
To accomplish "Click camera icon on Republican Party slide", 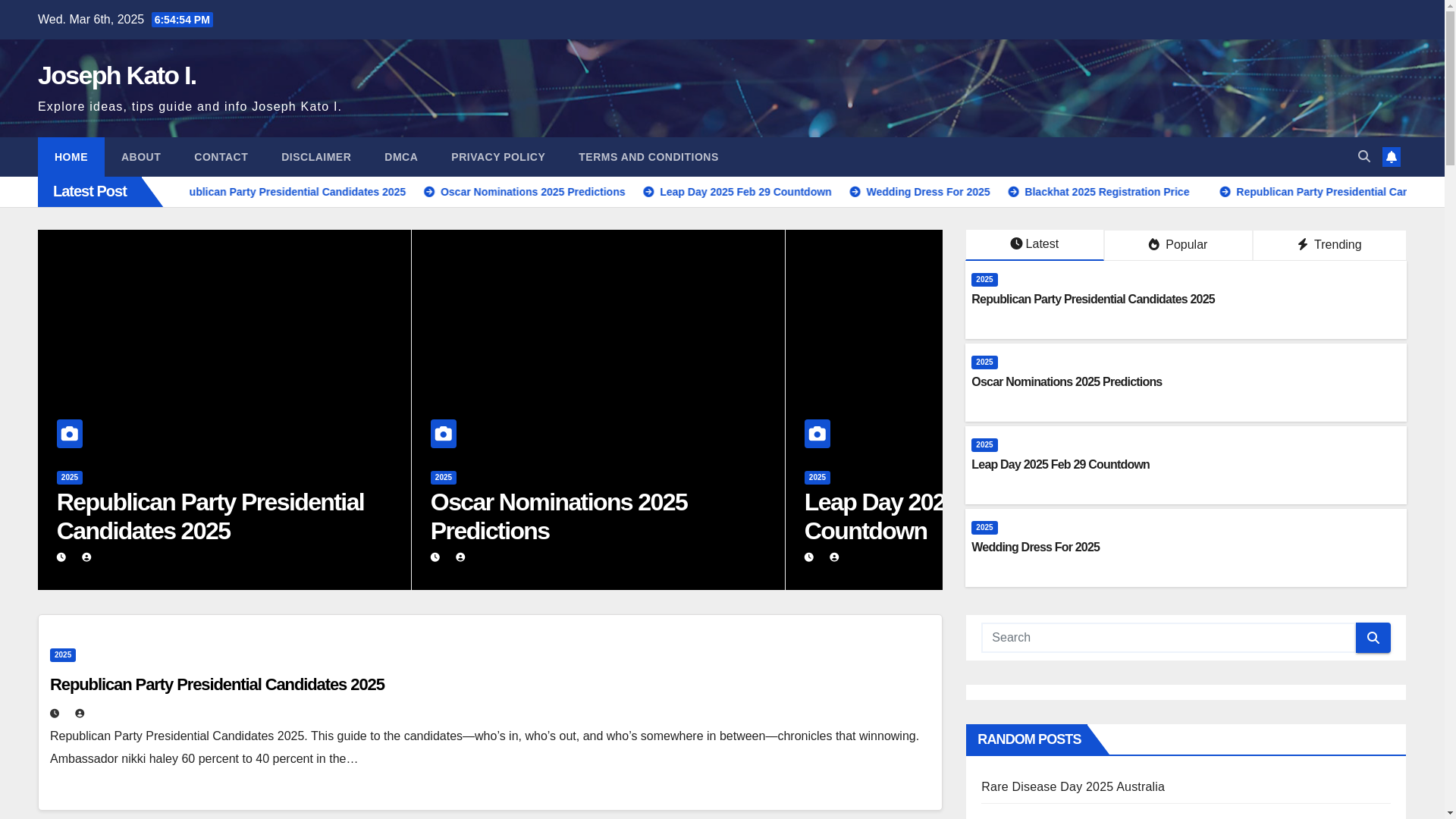I will pyautogui.click(x=70, y=434).
